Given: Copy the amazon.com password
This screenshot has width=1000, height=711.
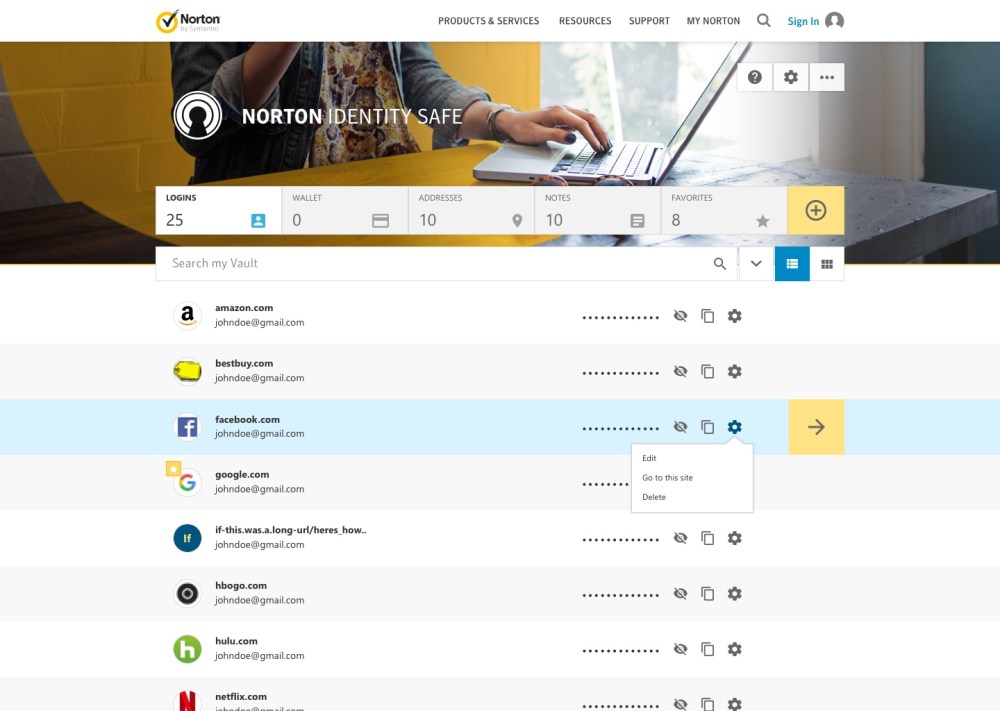Looking at the screenshot, I should pyautogui.click(x=708, y=316).
